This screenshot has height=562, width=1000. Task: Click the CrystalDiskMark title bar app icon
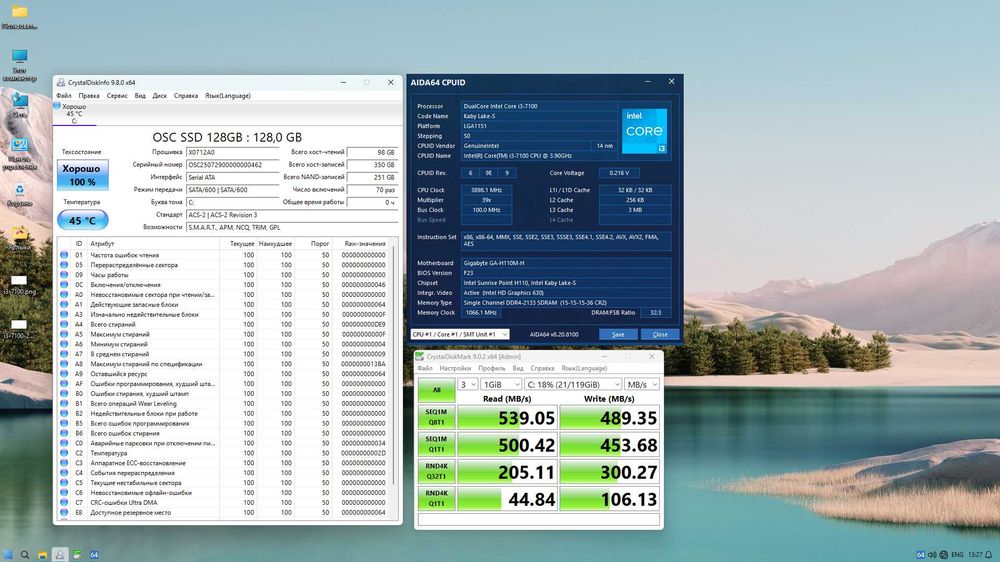pyautogui.click(x=420, y=357)
